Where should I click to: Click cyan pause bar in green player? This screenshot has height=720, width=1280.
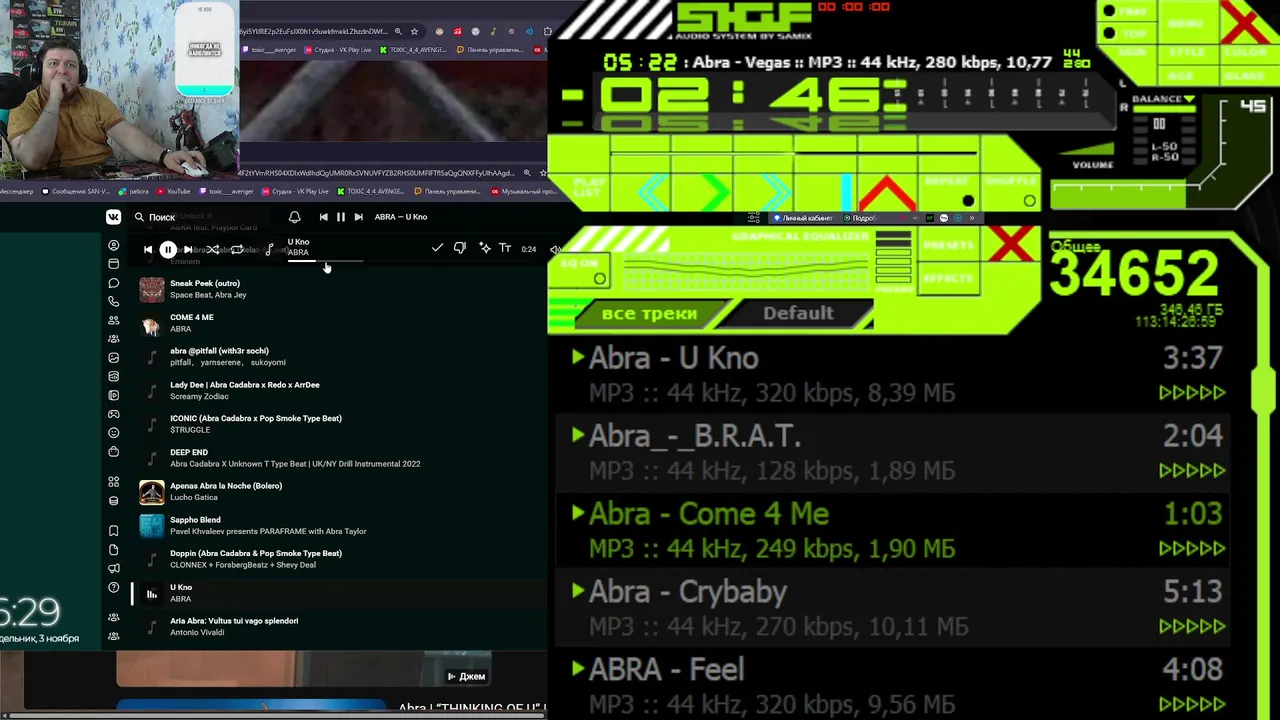(x=846, y=191)
